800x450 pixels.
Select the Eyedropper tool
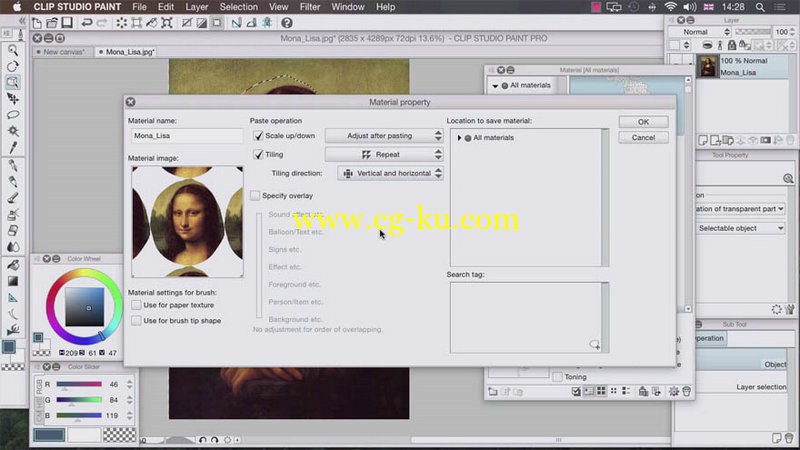point(13,147)
